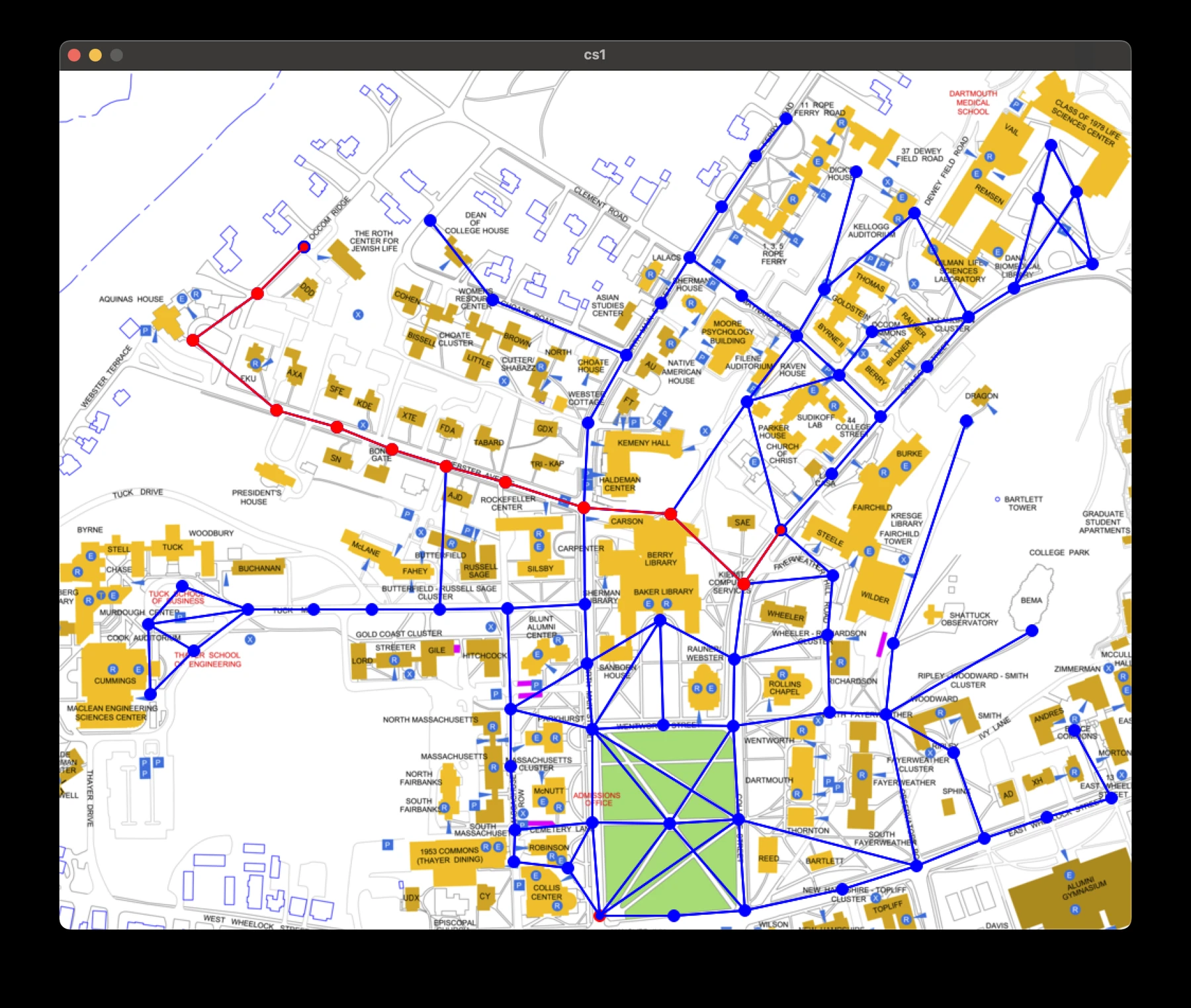This screenshot has width=1191, height=1008.
Task: Click the Admissions Office red label
Action: (x=597, y=799)
